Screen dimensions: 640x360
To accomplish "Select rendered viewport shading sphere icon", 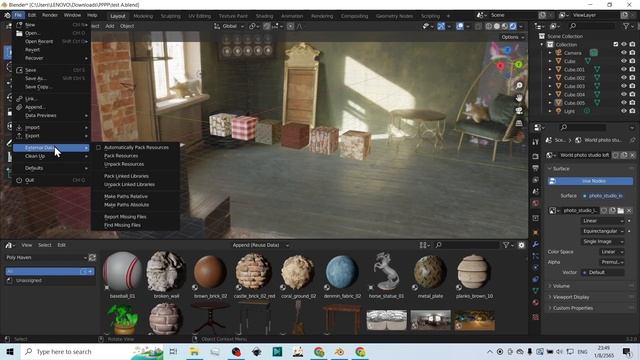I will click(x=513, y=26).
